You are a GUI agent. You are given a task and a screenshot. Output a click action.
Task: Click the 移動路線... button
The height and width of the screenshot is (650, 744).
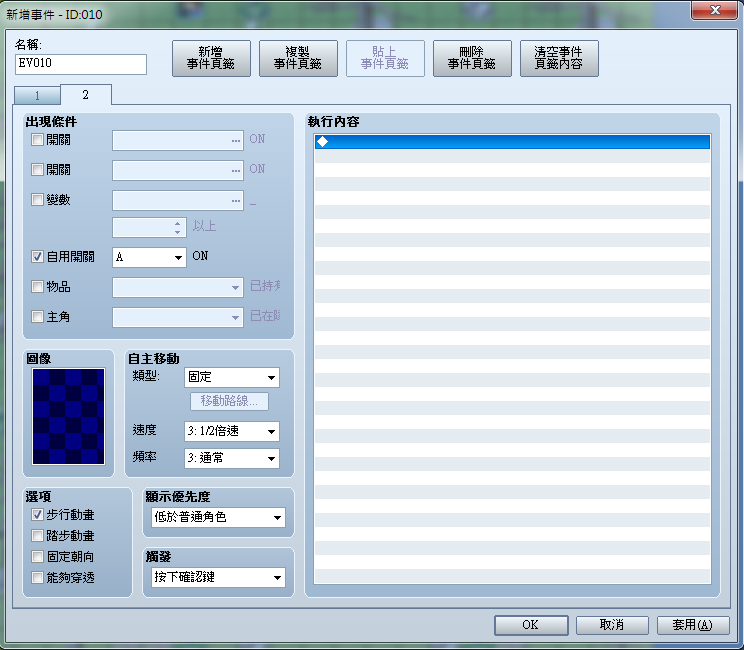tap(229, 401)
